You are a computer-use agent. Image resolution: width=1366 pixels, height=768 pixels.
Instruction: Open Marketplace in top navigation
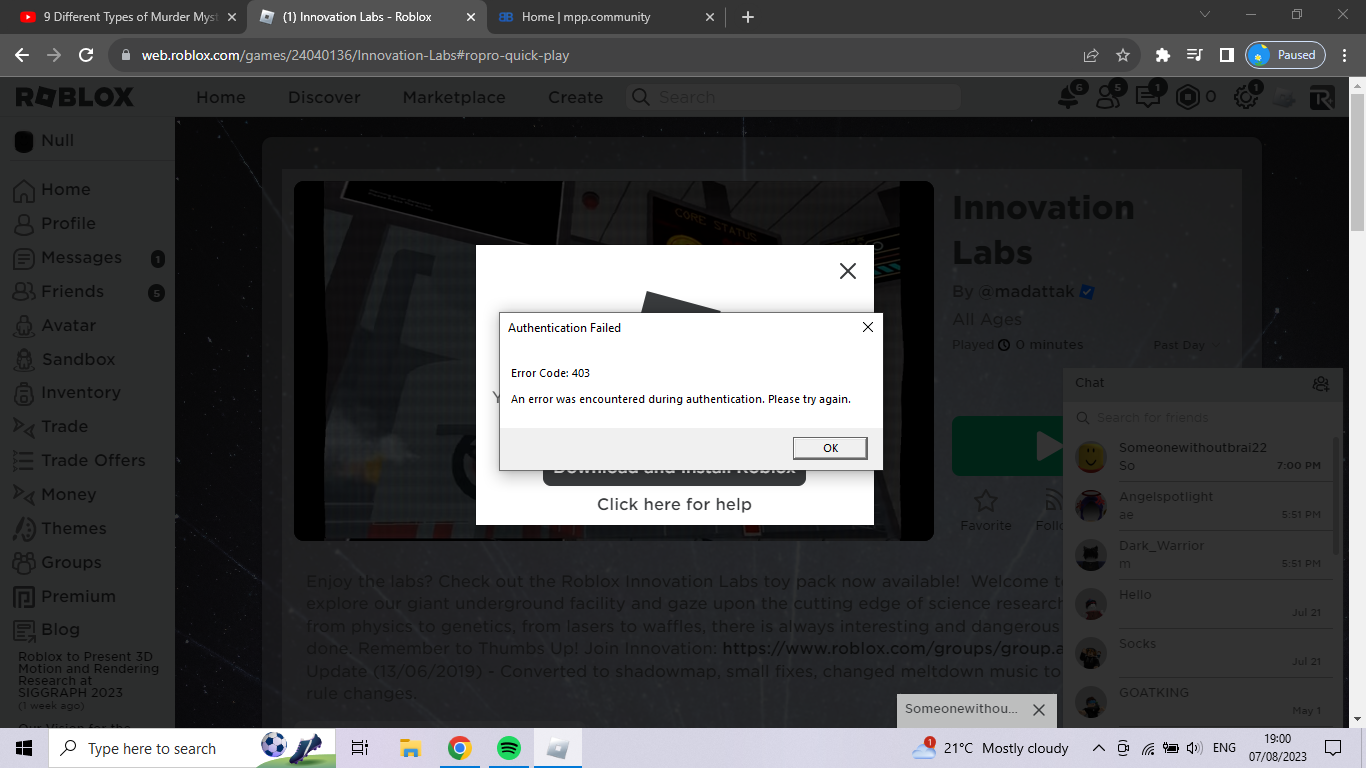[x=454, y=97]
